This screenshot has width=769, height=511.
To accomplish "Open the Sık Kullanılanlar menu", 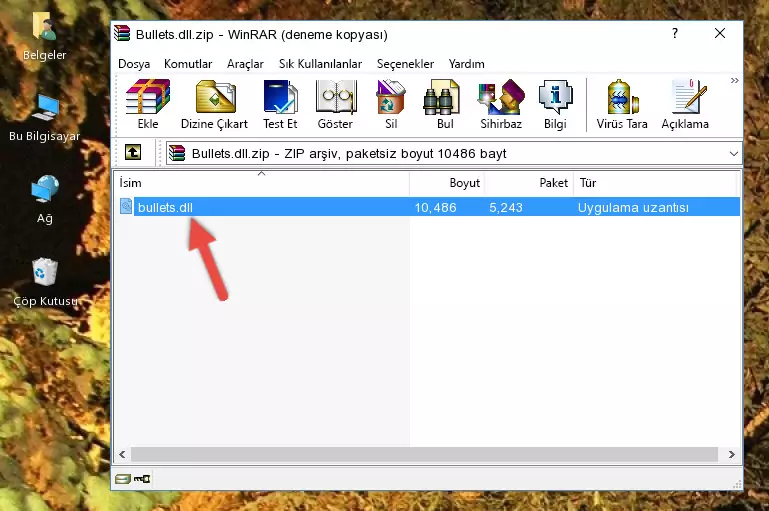I will coord(320,64).
